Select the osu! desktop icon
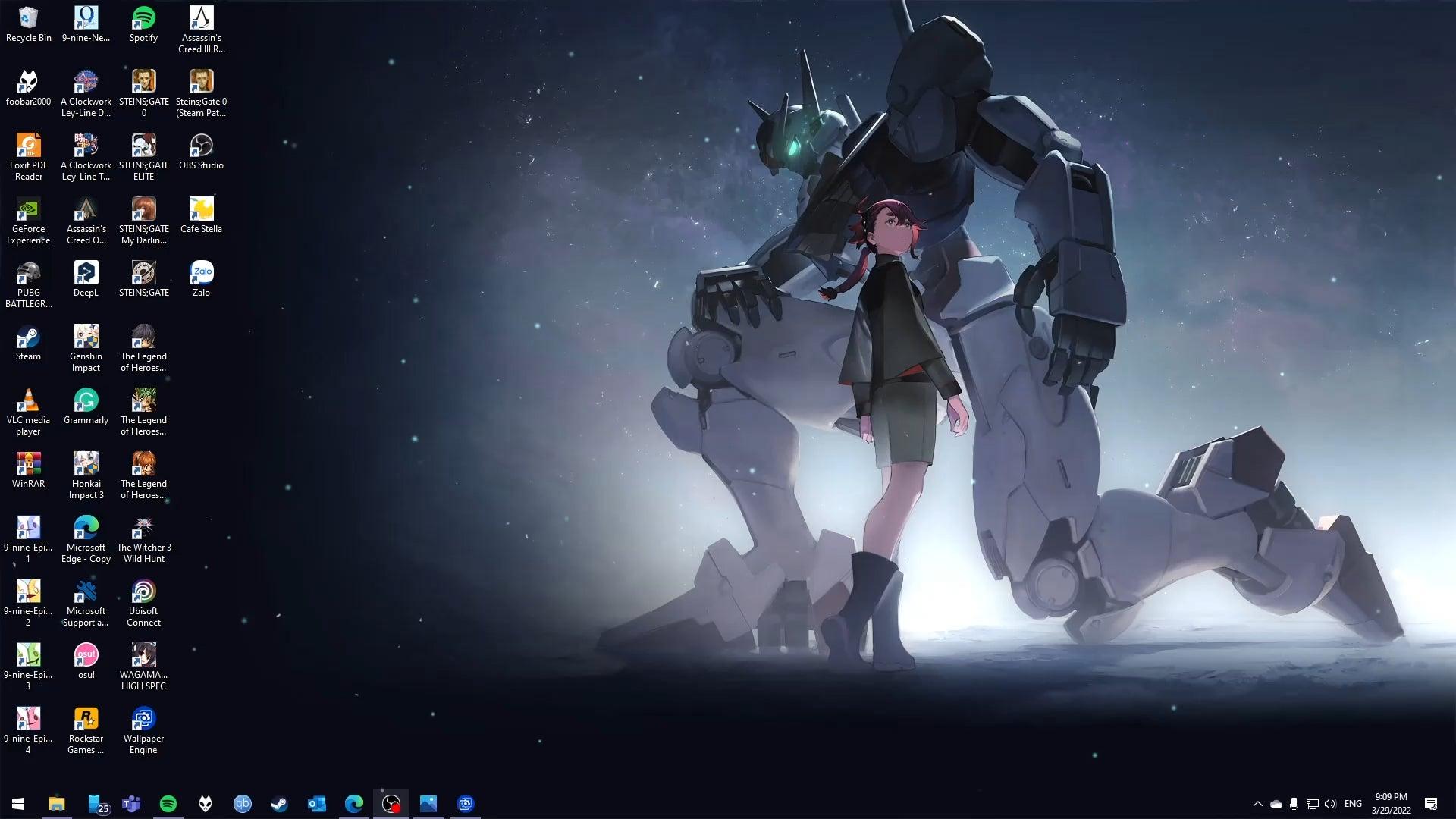Viewport: 1456px width, 819px height. pyautogui.click(x=86, y=661)
